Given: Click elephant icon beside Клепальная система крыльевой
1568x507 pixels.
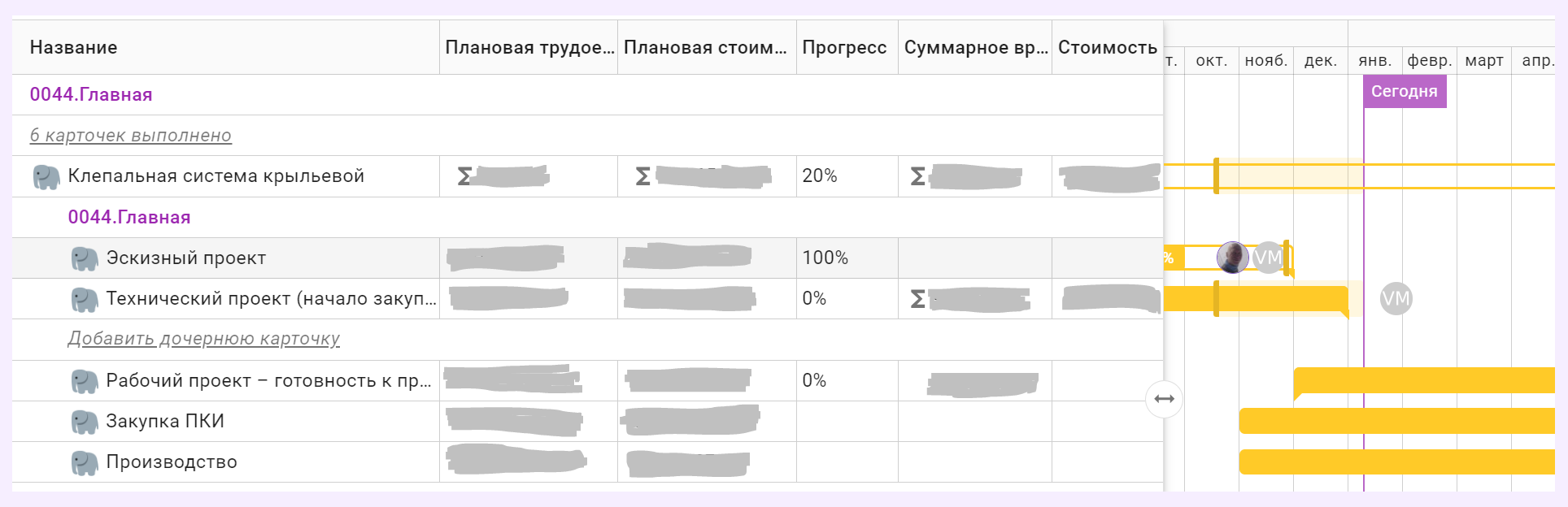Looking at the screenshot, I should point(46,177).
